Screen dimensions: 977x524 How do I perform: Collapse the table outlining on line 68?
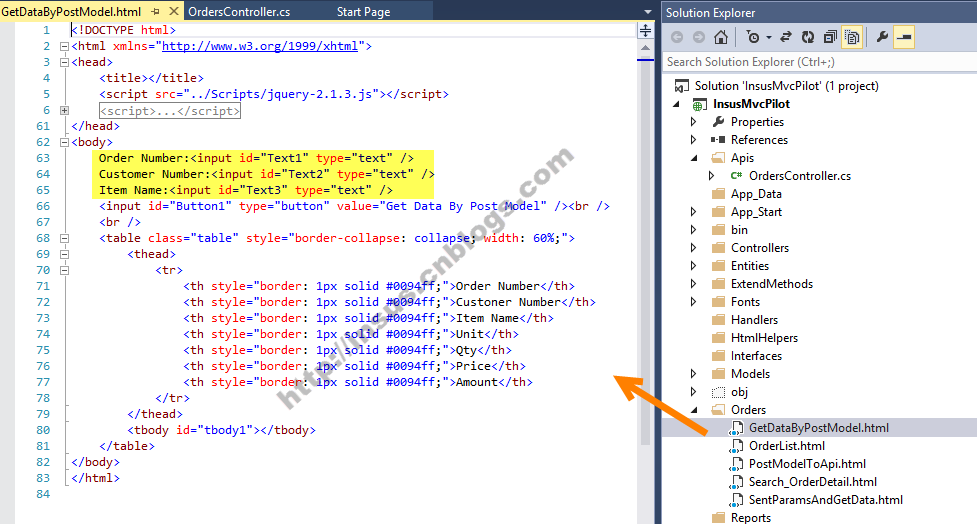click(64, 238)
